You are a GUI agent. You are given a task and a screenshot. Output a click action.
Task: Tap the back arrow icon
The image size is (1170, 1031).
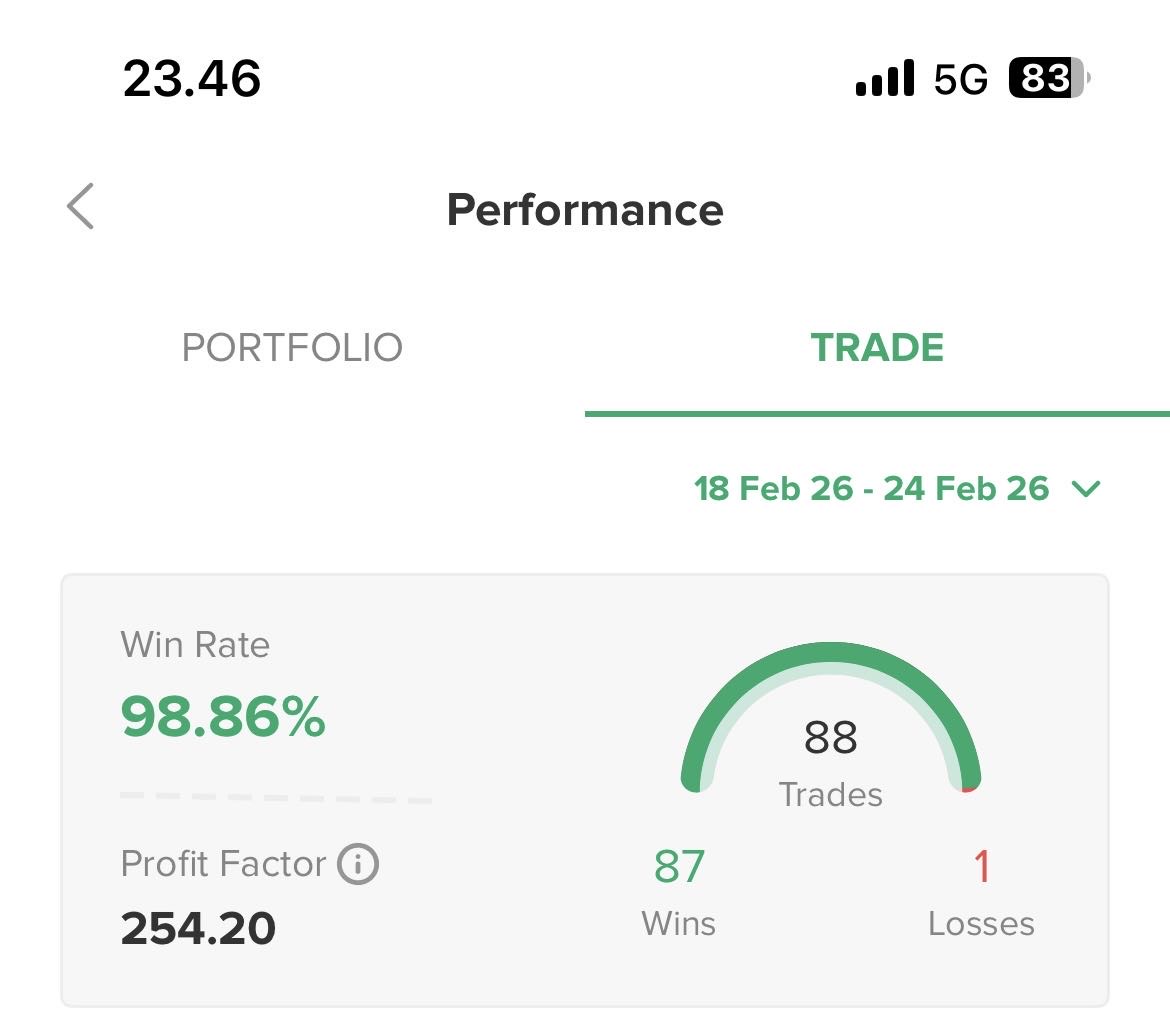(x=81, y=206)
